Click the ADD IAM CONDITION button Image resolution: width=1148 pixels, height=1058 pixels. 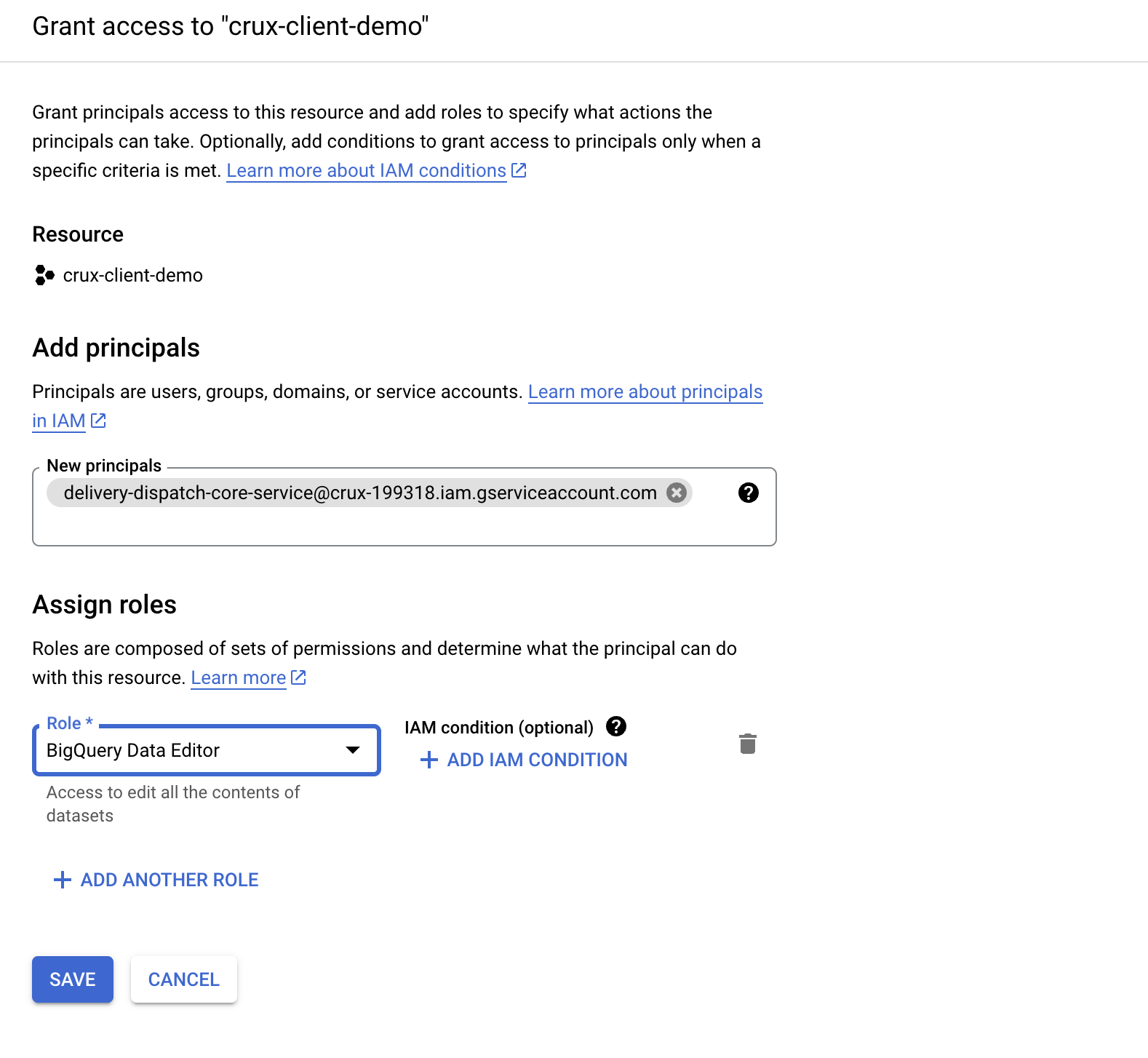tap(524, 760)
